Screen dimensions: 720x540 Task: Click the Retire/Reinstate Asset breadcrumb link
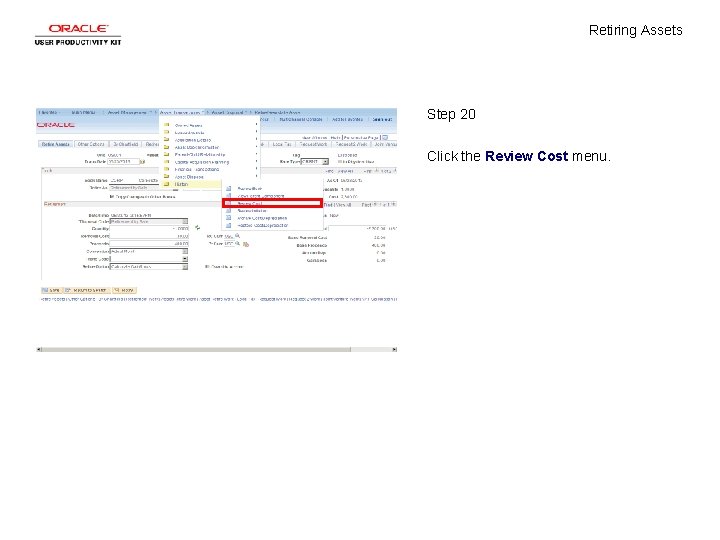point(277,112)
